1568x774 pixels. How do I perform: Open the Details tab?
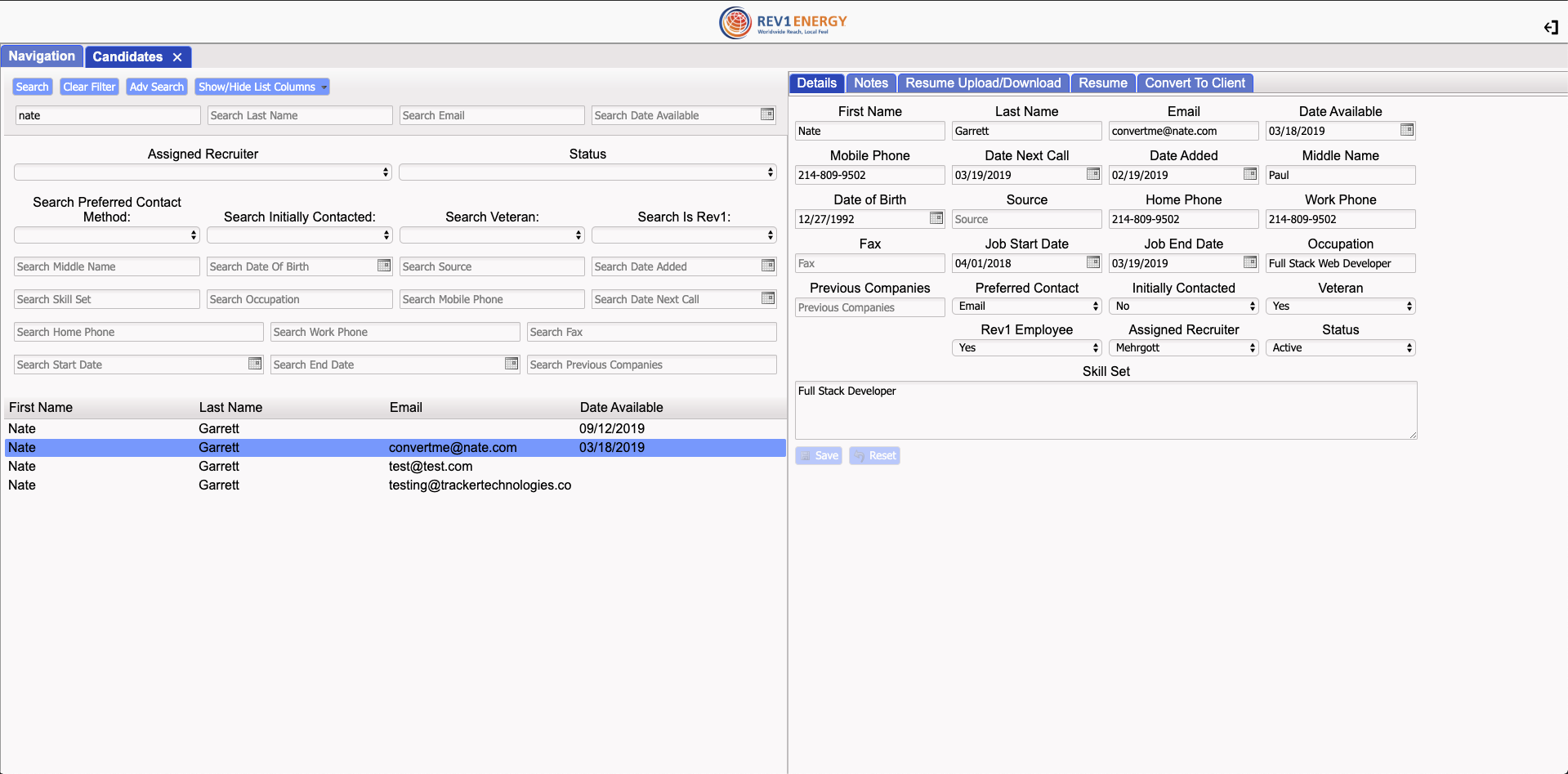(x=816, y=83)
